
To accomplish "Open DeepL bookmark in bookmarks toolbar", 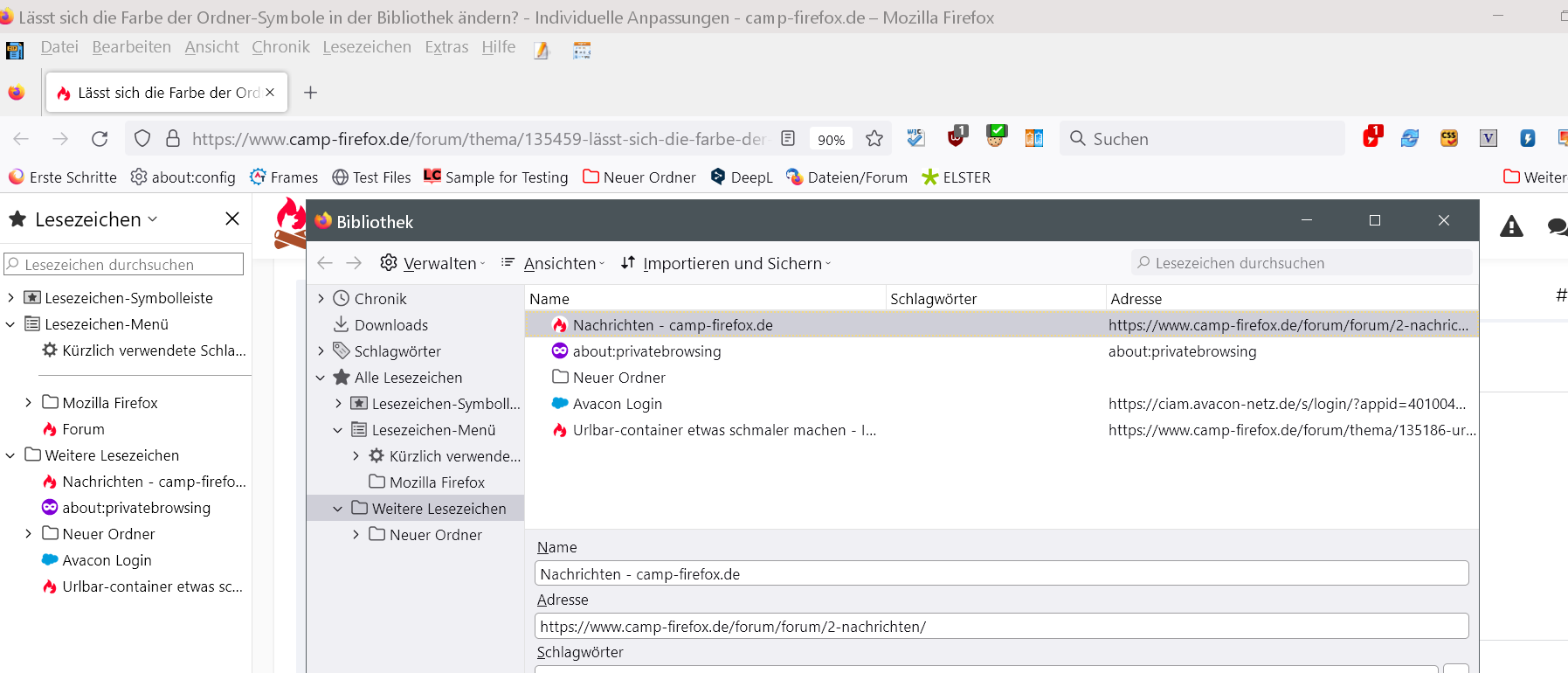I will [x=742, y=177].
